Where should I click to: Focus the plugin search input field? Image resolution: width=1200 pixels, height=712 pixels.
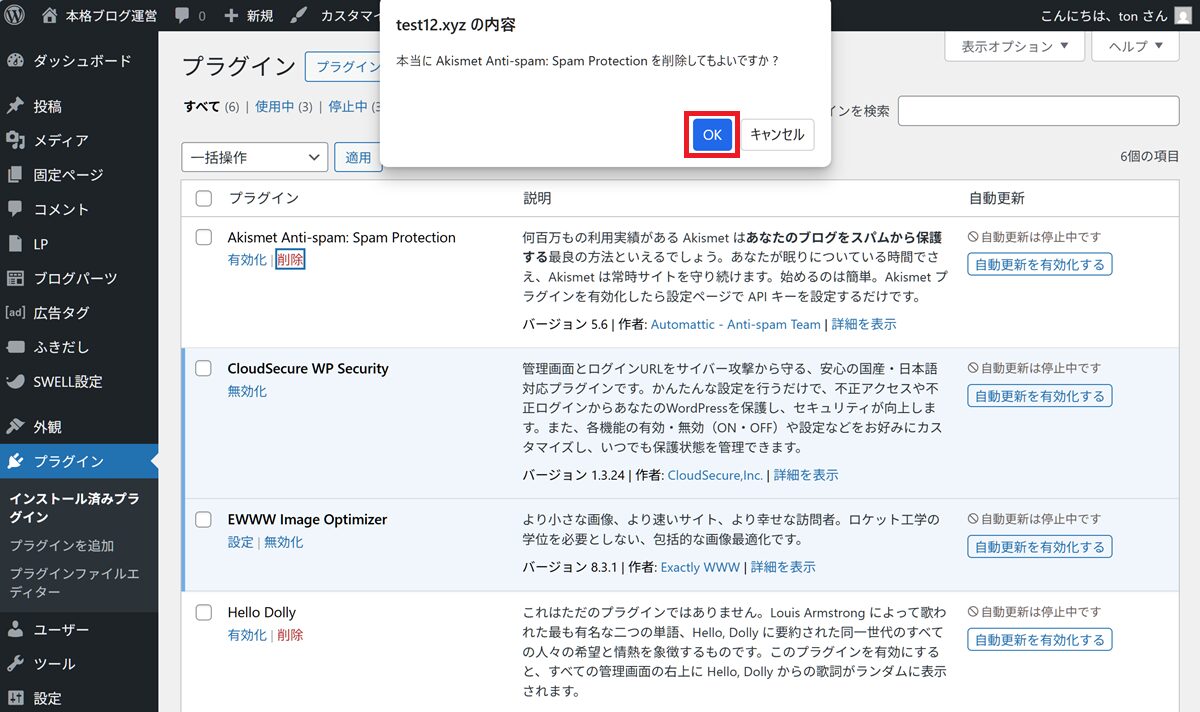tap(1038, 111)
